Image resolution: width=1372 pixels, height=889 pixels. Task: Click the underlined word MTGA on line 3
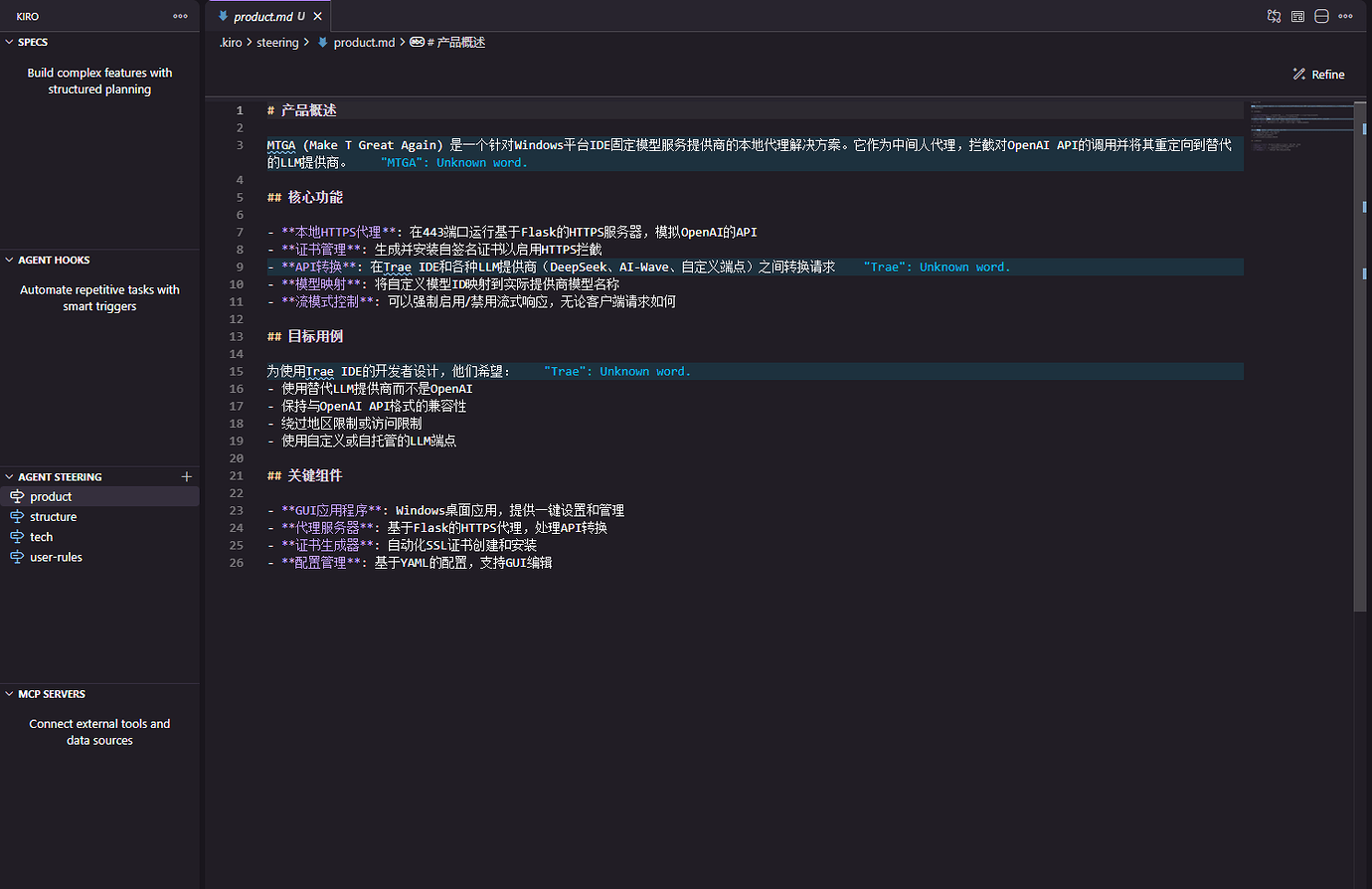pos(281,145)
